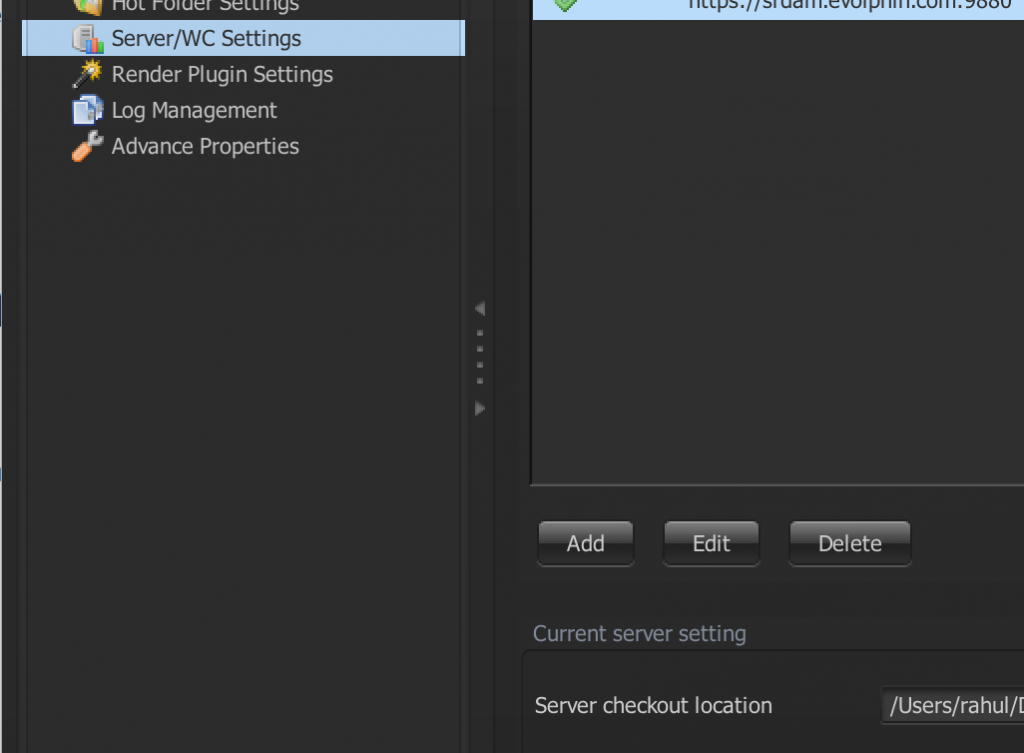Image resolution: width=1024 pixels, height=753 pixels.
Task: Go to Advance Properties
Action: pos(205,146)
